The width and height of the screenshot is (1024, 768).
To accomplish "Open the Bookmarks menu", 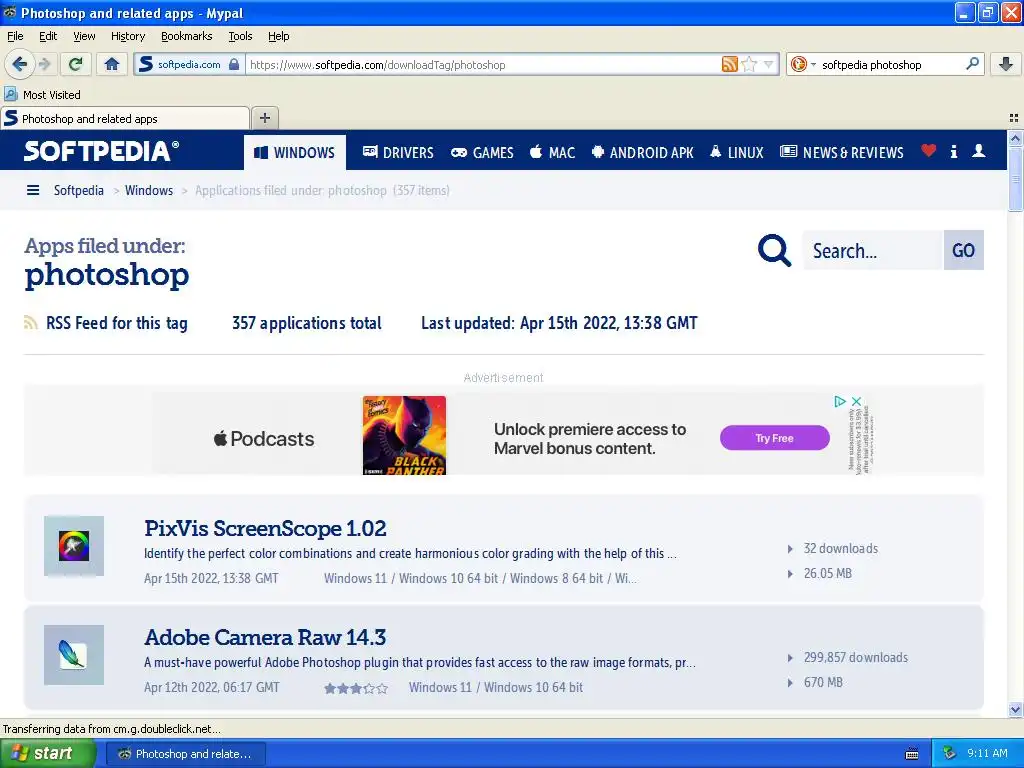I will click(x=187, y=36).
